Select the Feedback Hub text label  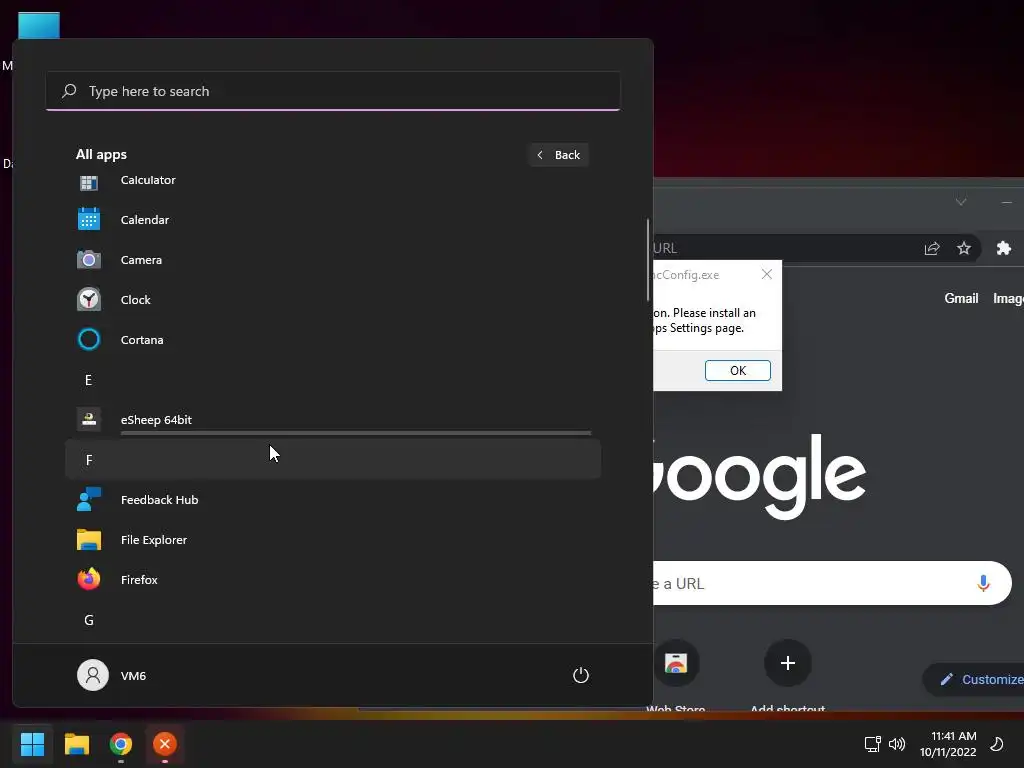pyautogui.click(x=159, y=500)
